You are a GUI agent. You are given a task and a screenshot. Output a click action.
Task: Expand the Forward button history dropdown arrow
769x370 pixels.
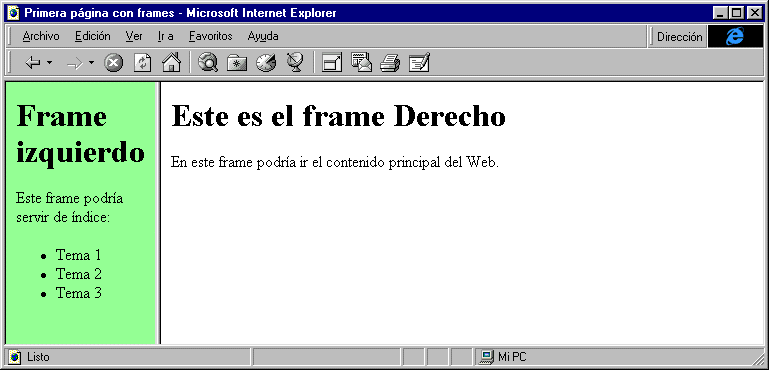tap(92, 63)
